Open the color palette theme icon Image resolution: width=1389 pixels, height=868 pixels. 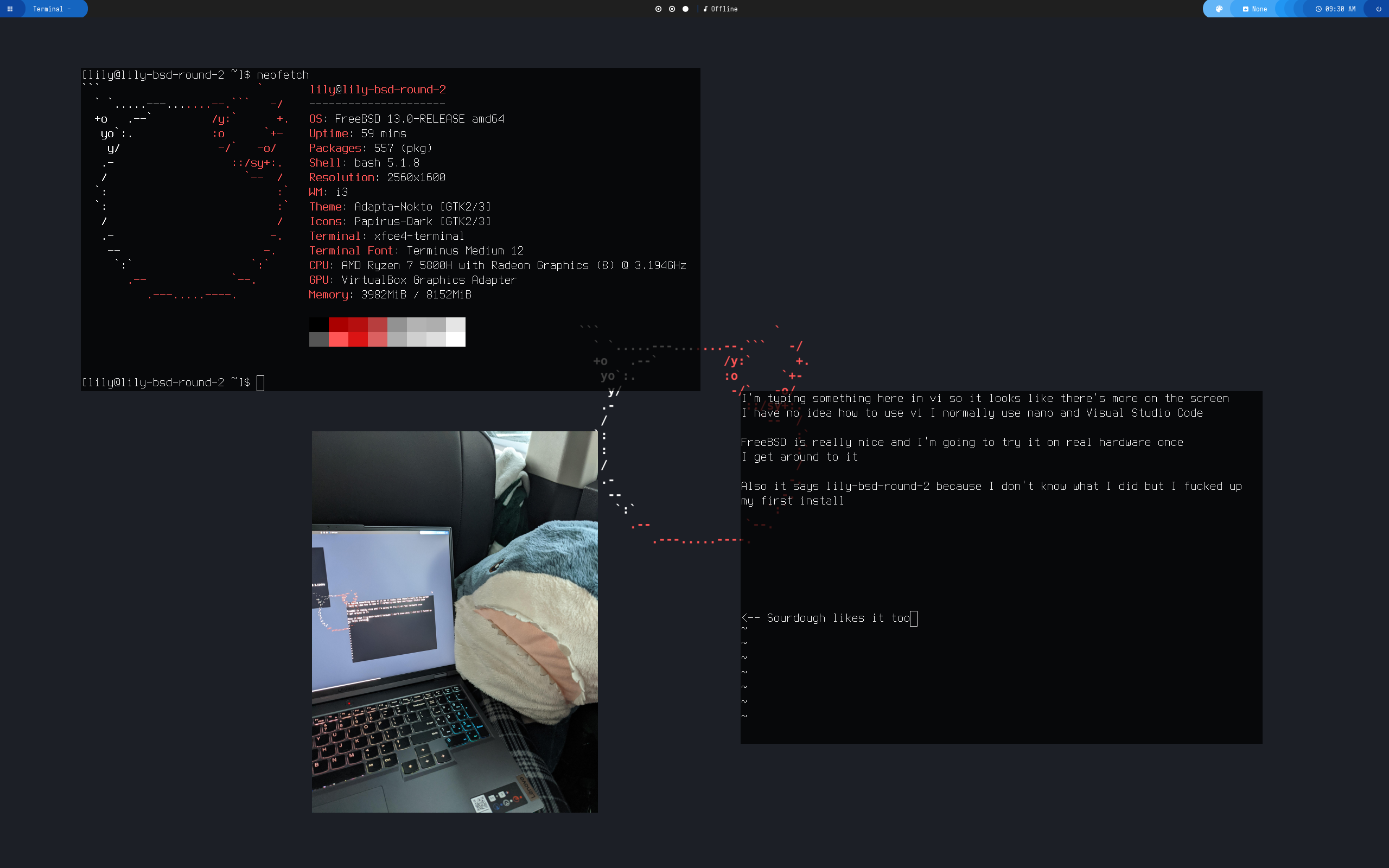click(1219, 9)
